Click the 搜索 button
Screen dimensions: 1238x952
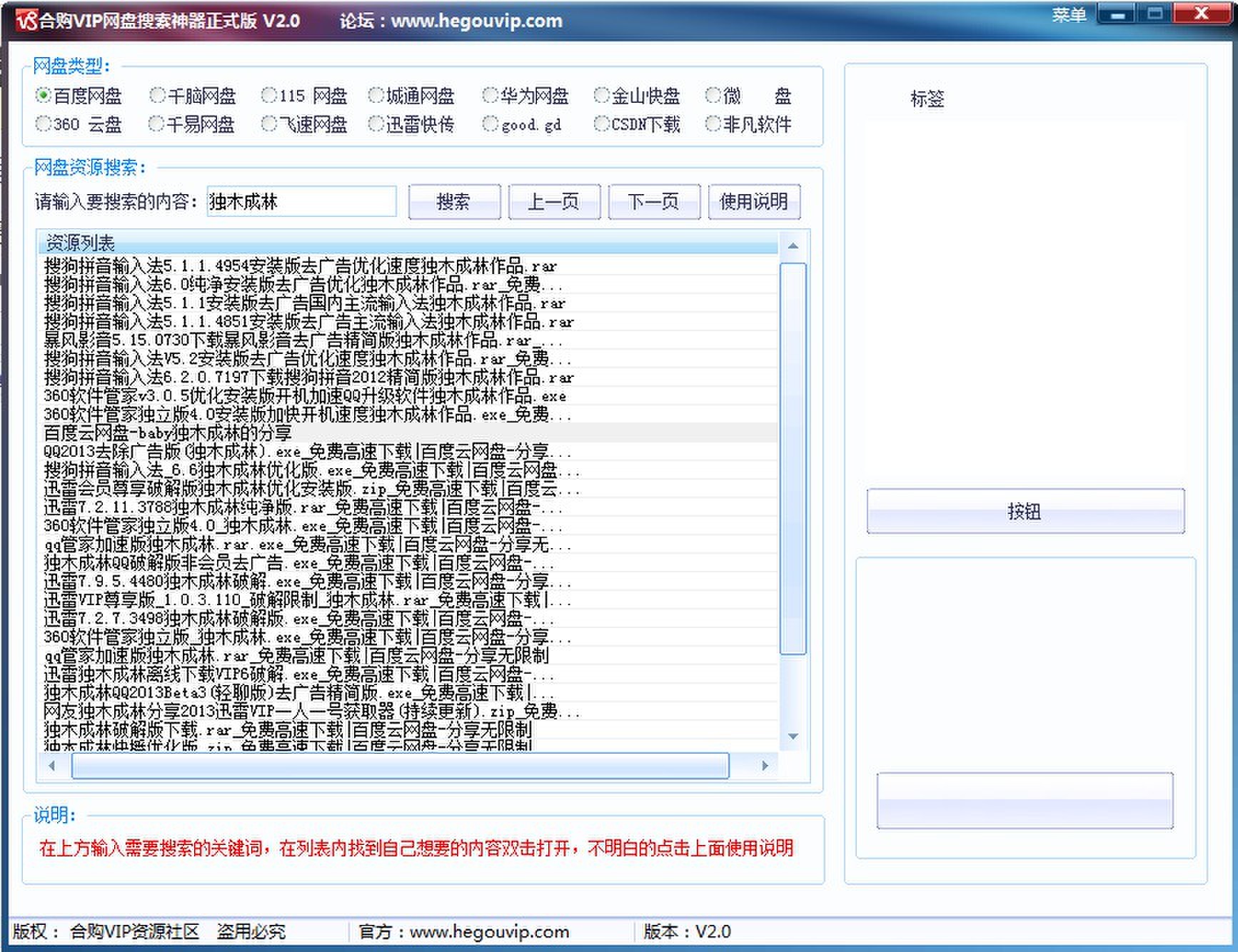[x=454, y=201]
